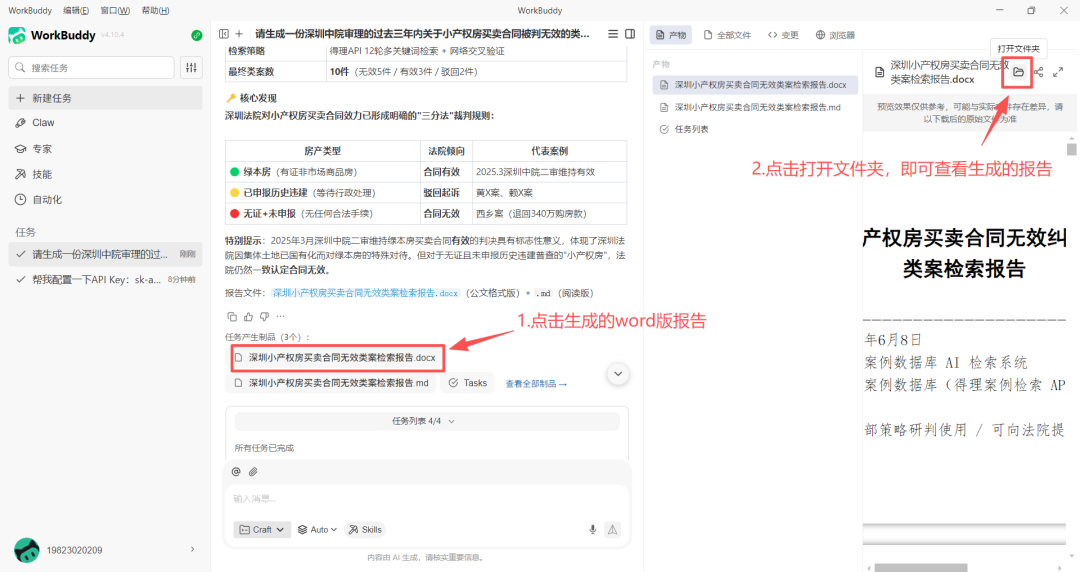1080x572 pixels.
Task: Expand account menu chevron beside 19823020209
Action: point(192,549)
